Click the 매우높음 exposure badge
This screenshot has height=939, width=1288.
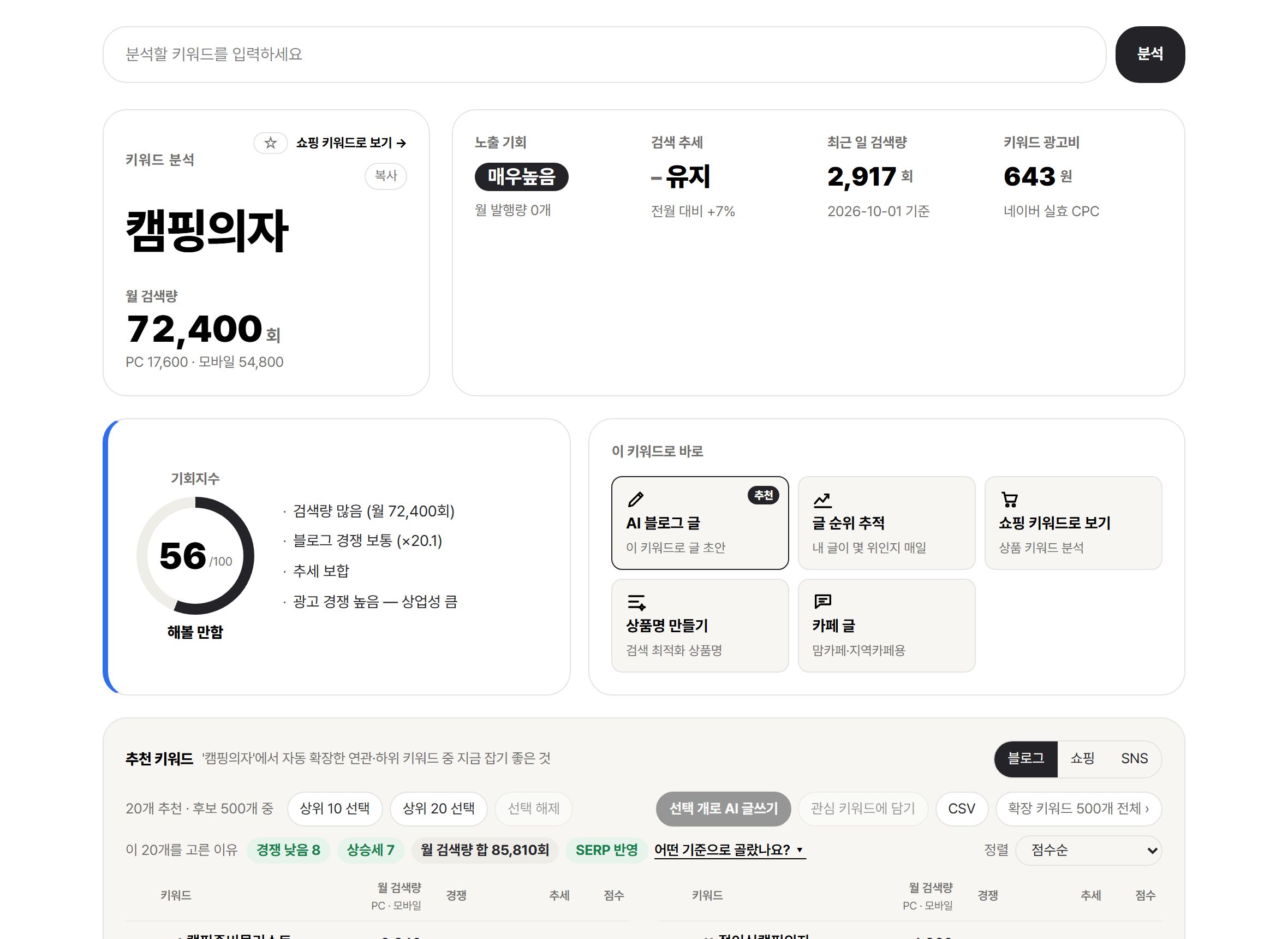point(521,177)
